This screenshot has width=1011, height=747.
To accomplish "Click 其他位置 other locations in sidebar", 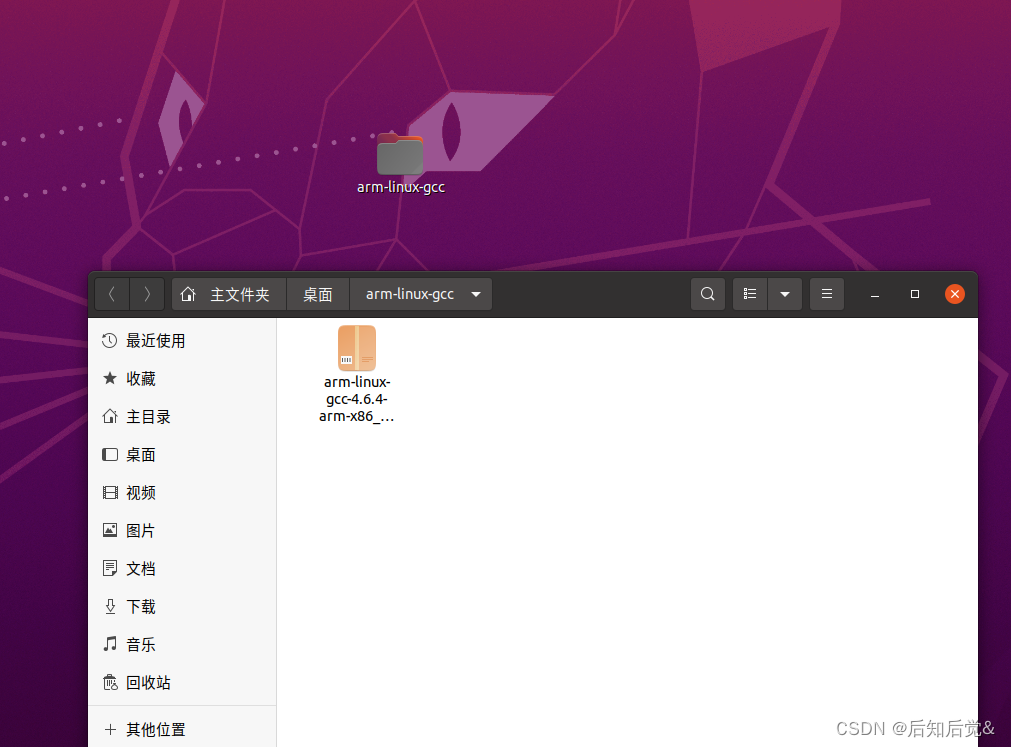I will 182,729.
